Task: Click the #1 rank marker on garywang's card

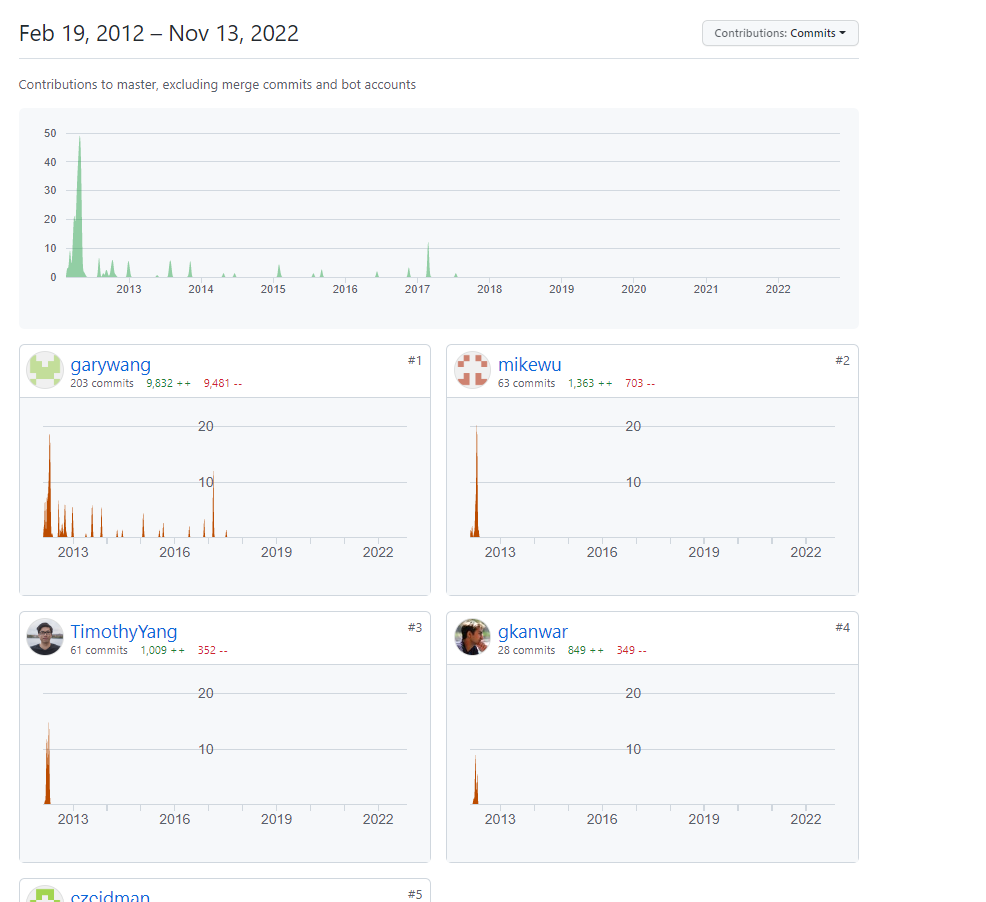Action: (x=415, y=360)
